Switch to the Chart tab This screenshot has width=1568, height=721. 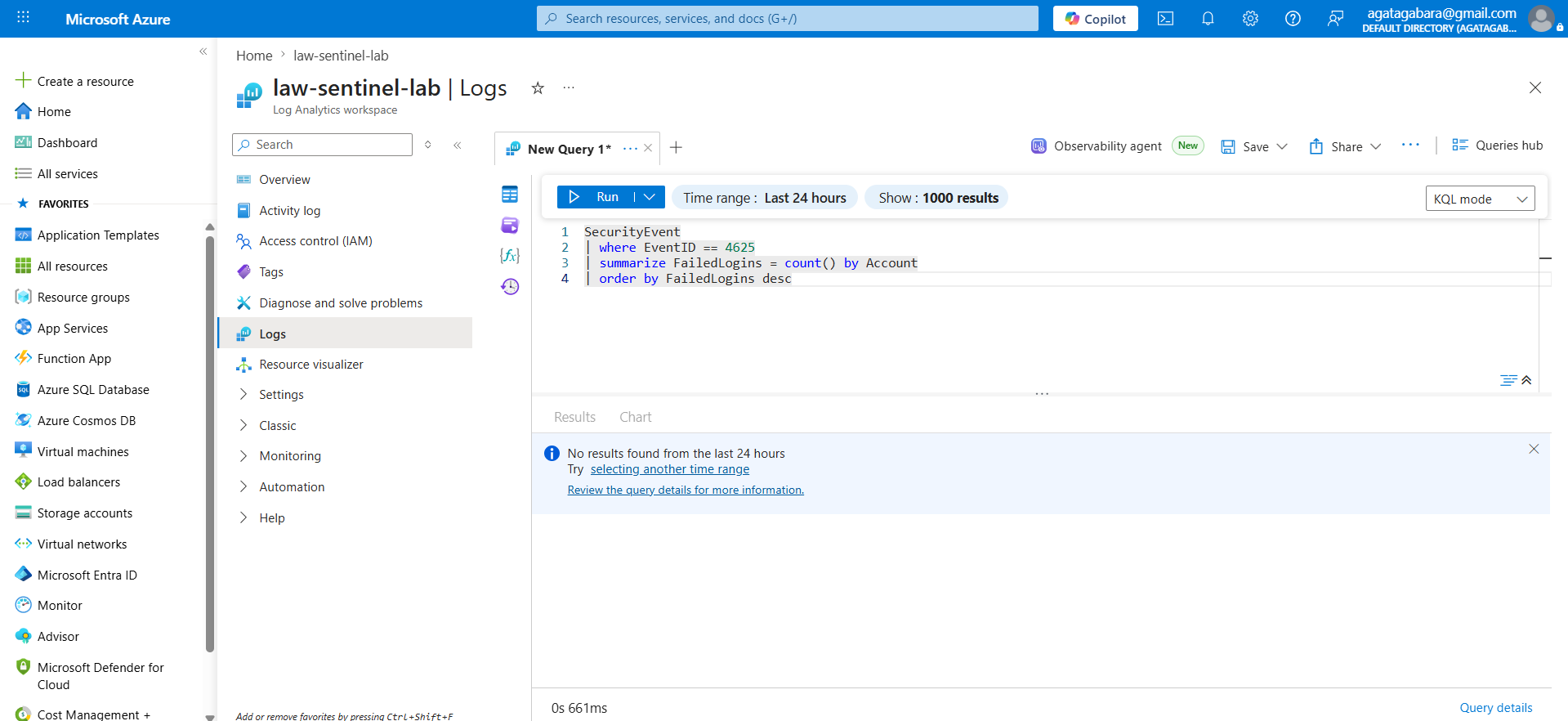[635, 417]
